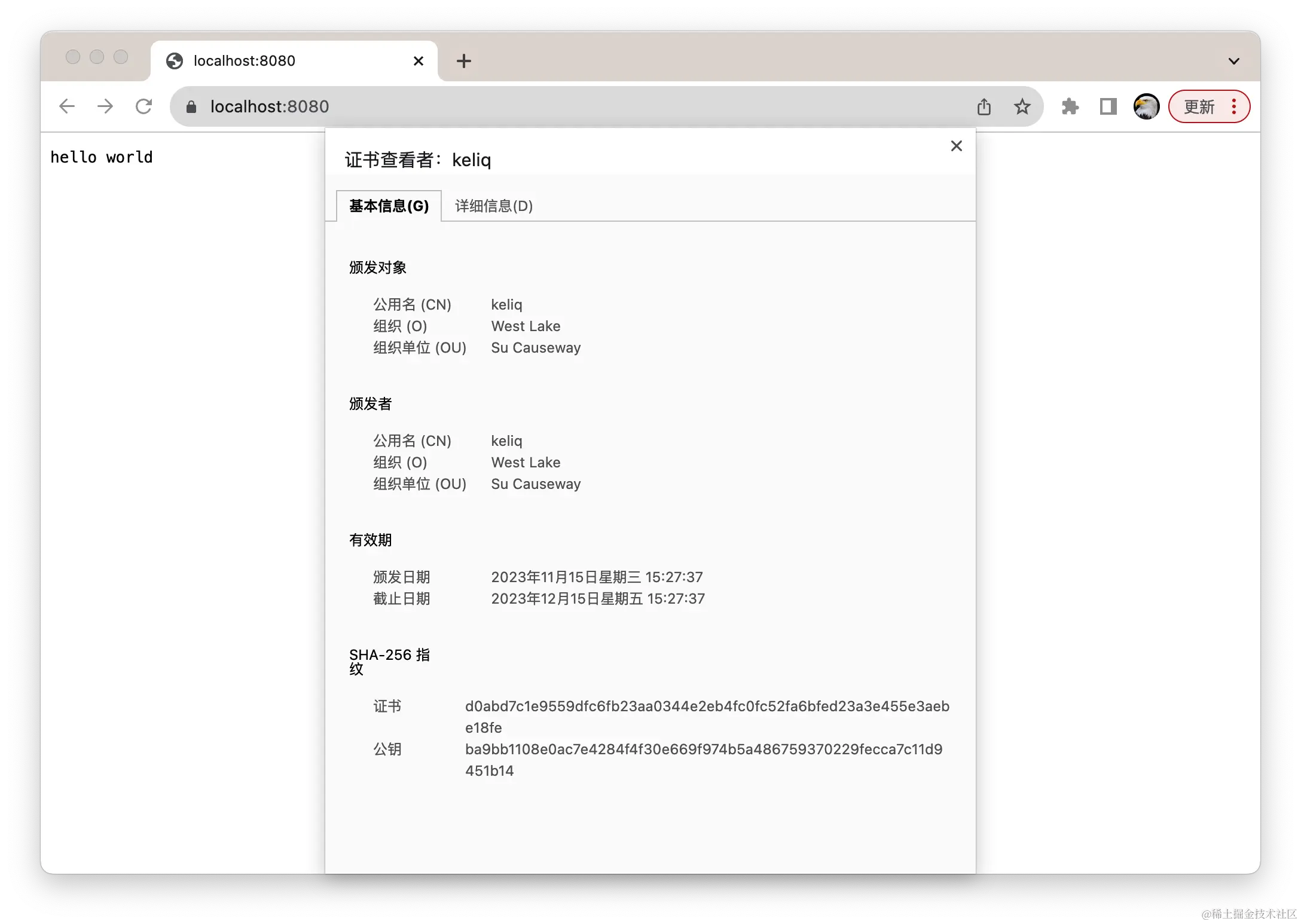Image resolution: width=1301 pixels, height=924 pixels.
Task: Open the extensions puzzle icon
Action: pos(1070,107)
